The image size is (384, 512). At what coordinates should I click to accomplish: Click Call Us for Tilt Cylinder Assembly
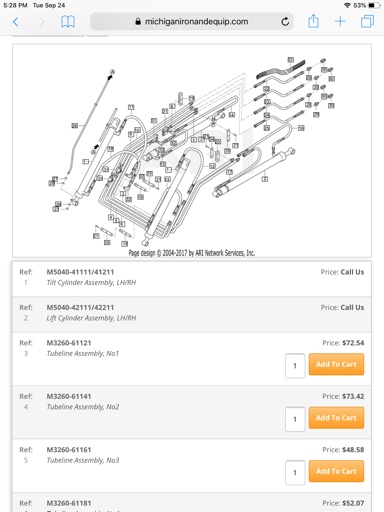click(352, 272)
